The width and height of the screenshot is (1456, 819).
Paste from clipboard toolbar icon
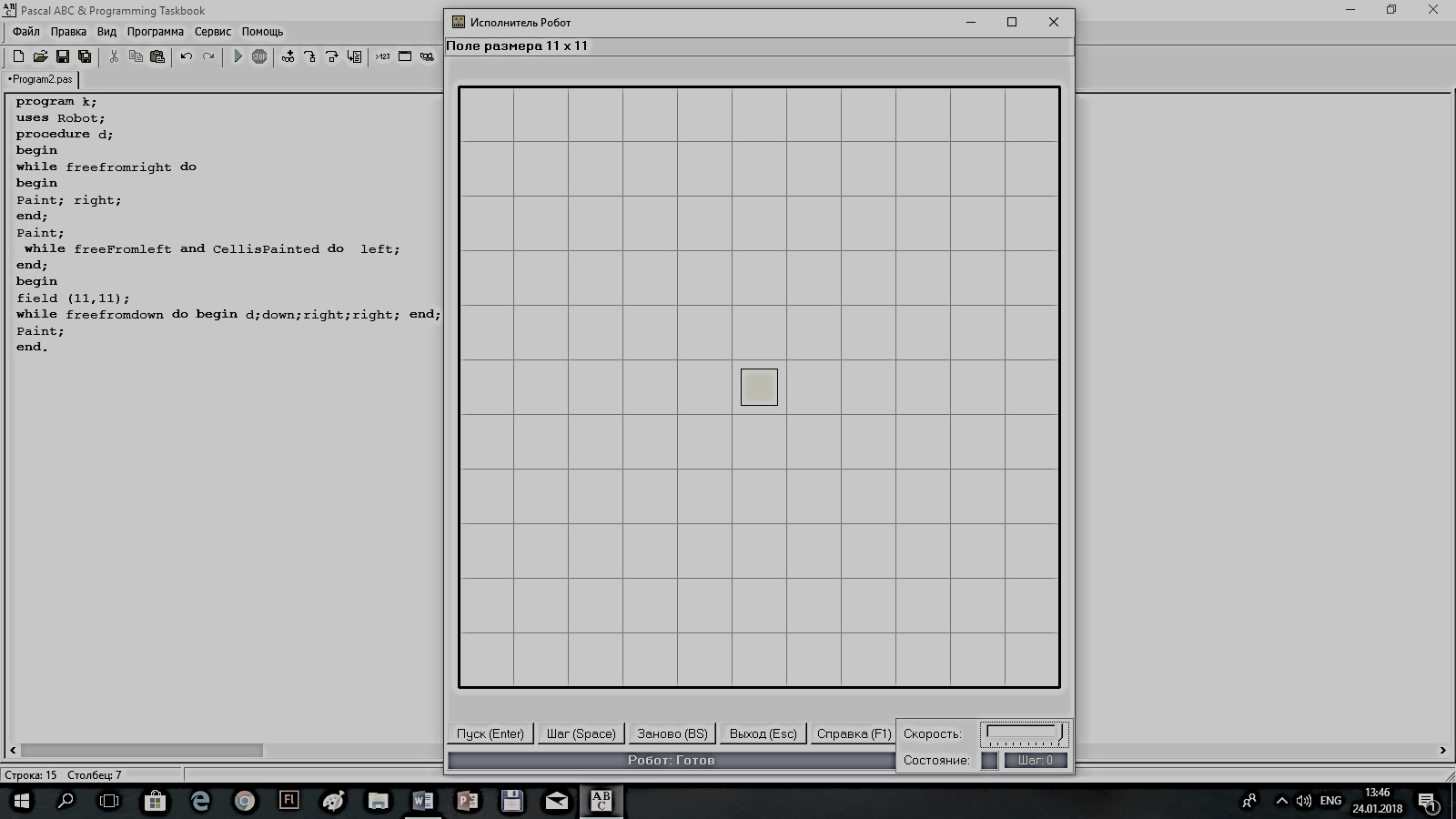point(157,56)
